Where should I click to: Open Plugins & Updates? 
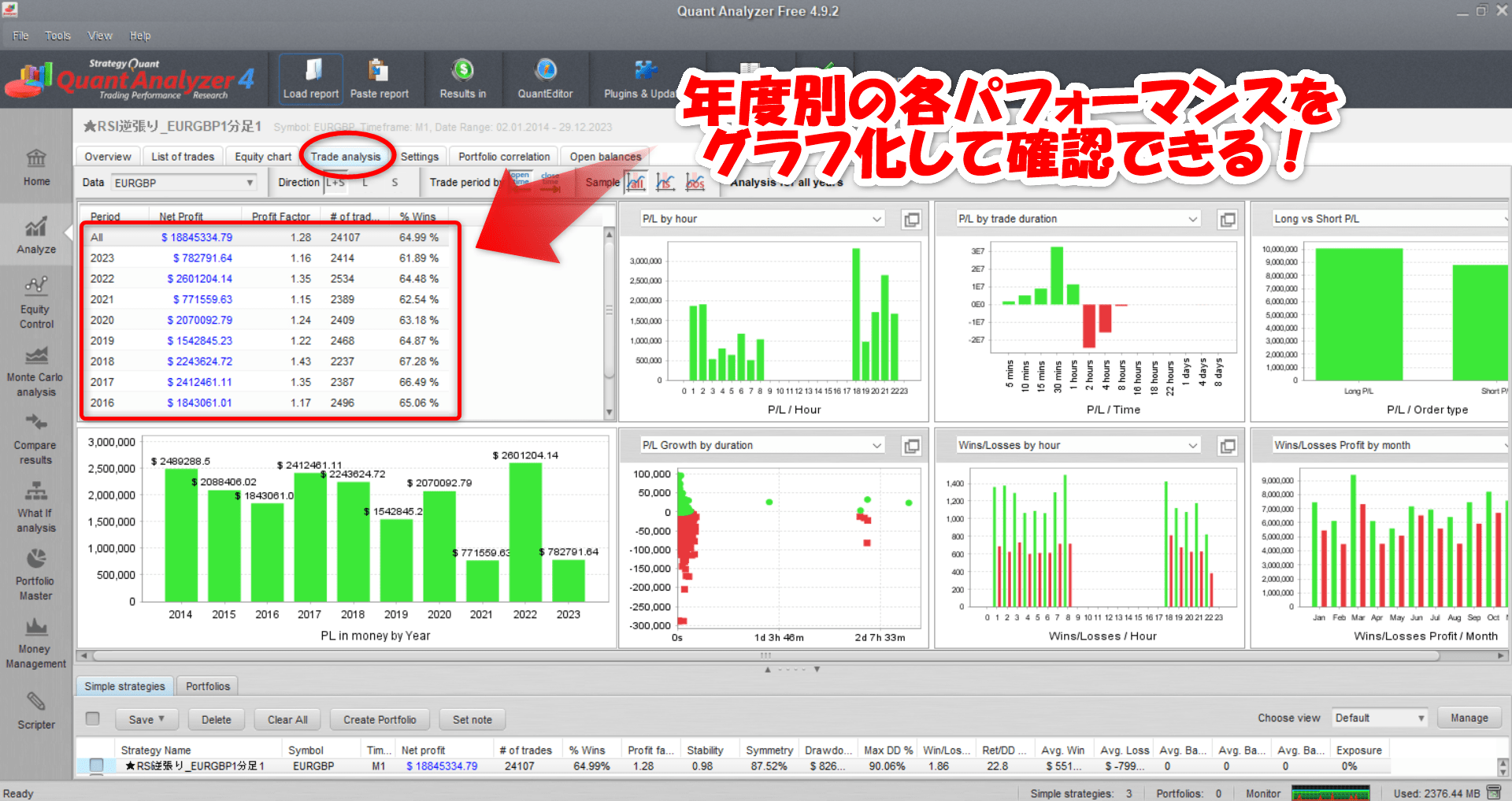(x=642, y=79)
